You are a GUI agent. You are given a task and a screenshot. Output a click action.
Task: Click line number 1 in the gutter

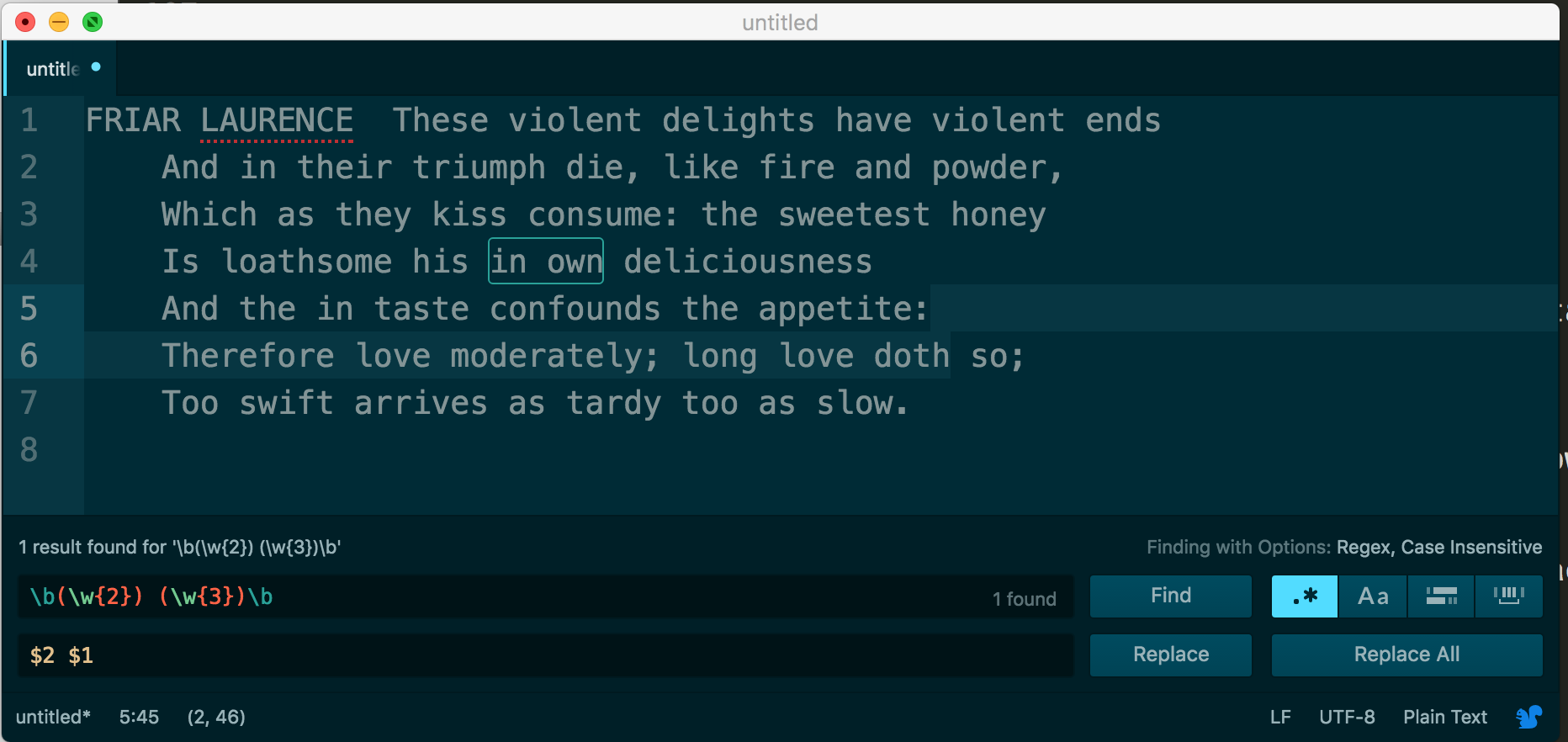[29, 120]
